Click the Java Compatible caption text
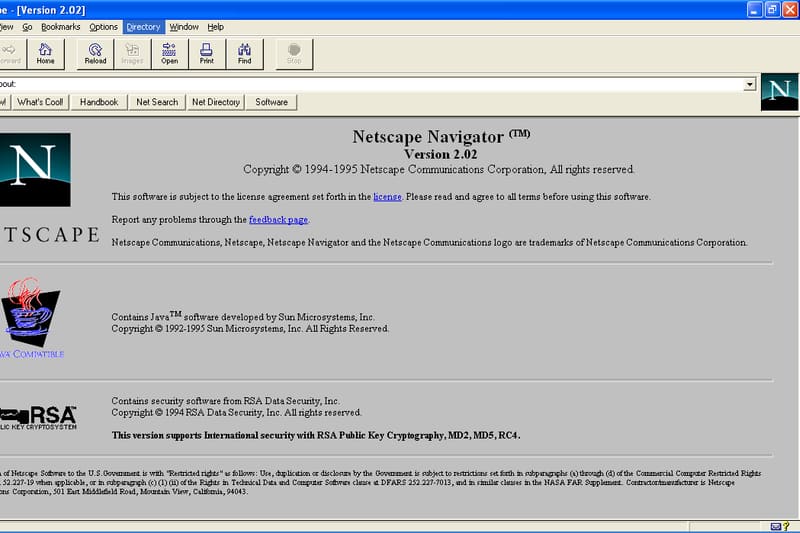The image size is (800, 533). click(32, 354)
